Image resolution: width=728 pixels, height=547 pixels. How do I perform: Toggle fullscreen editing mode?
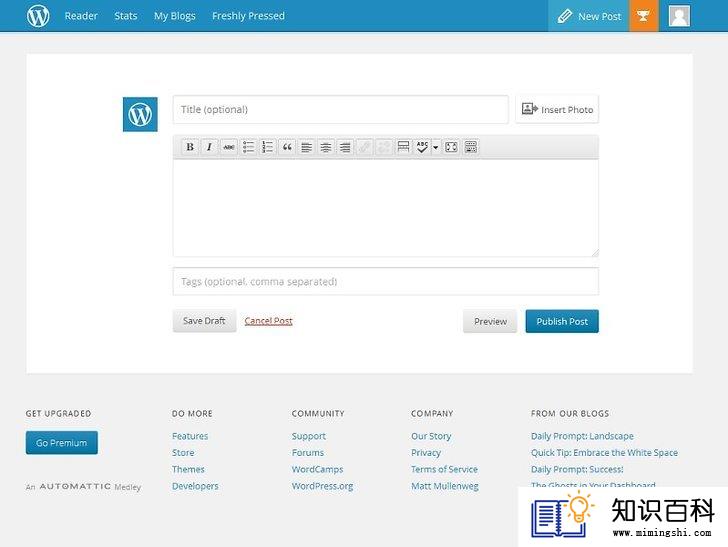tap(451, 147)
